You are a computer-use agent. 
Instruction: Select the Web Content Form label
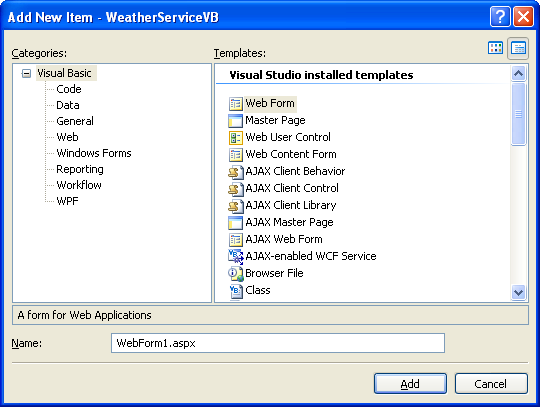291,154
